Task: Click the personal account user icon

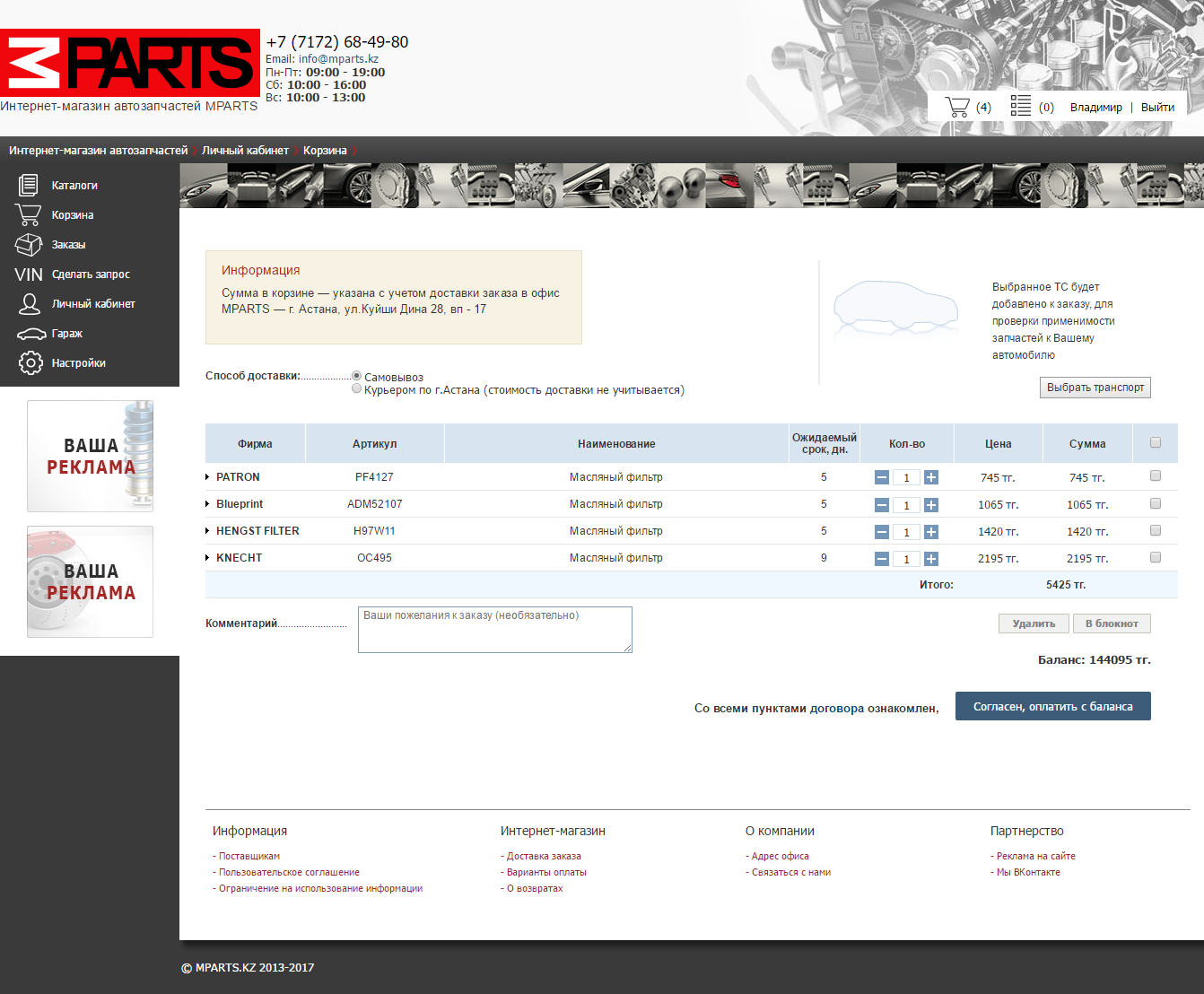Action: tap(29, 303)
